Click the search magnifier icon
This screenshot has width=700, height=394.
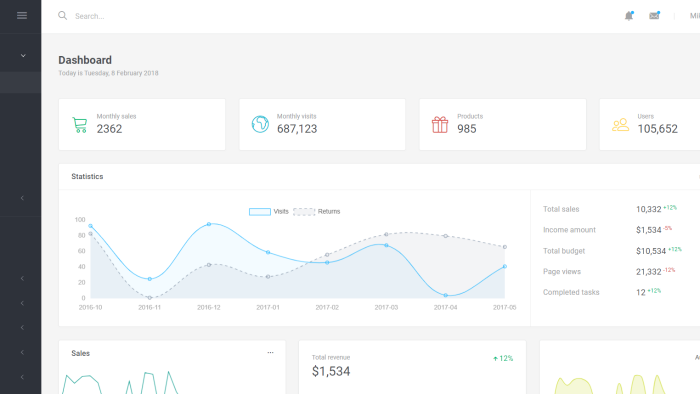[62, 16]
